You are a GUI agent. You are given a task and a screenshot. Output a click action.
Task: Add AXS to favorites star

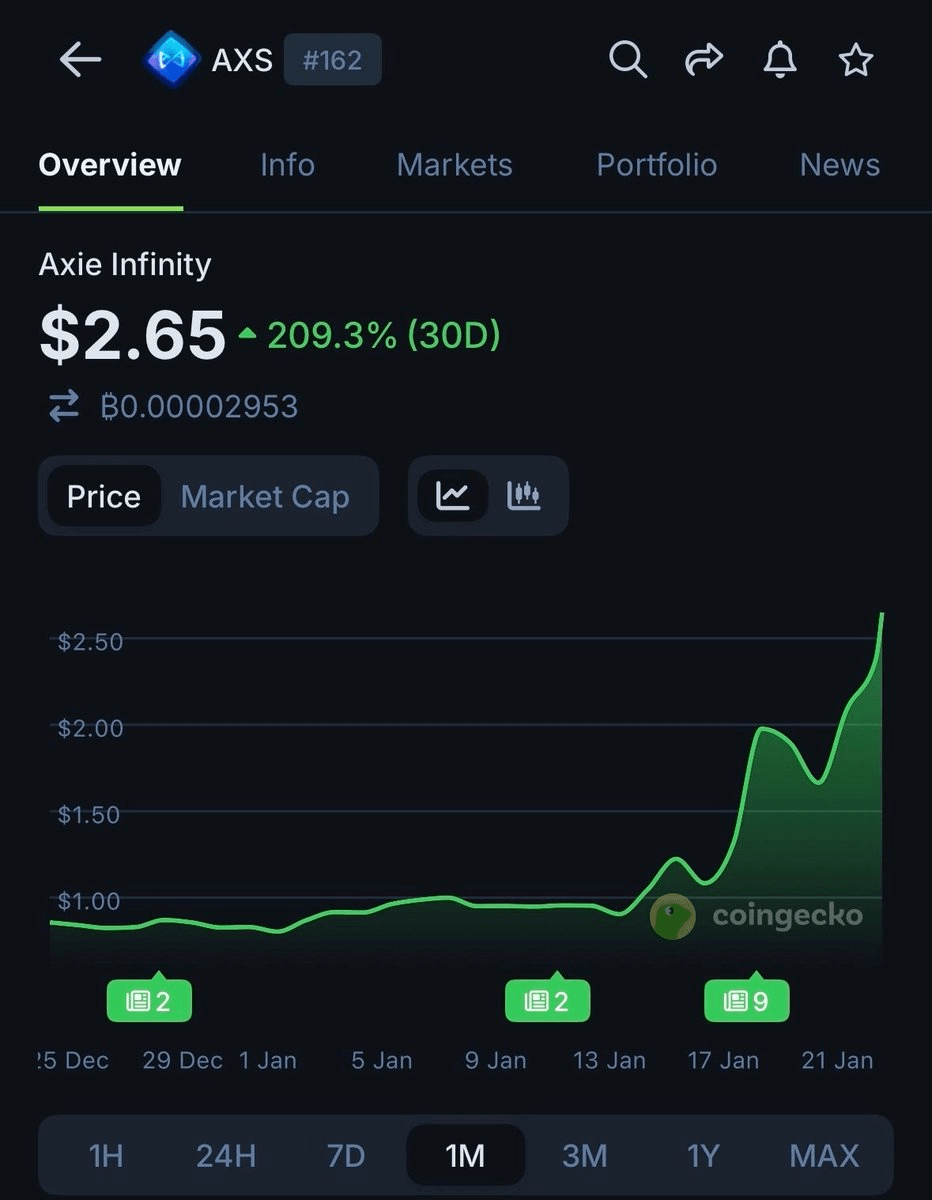click(x=855, y=60)
